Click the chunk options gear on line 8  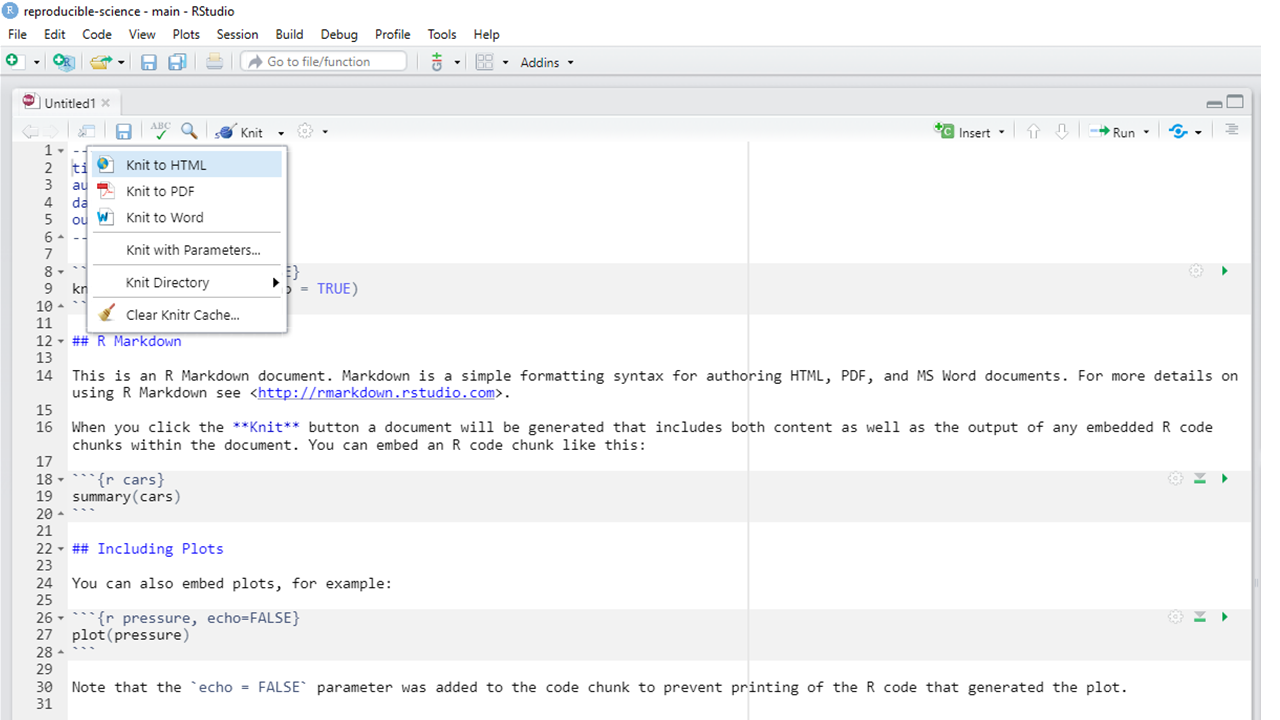(1195, 271)
